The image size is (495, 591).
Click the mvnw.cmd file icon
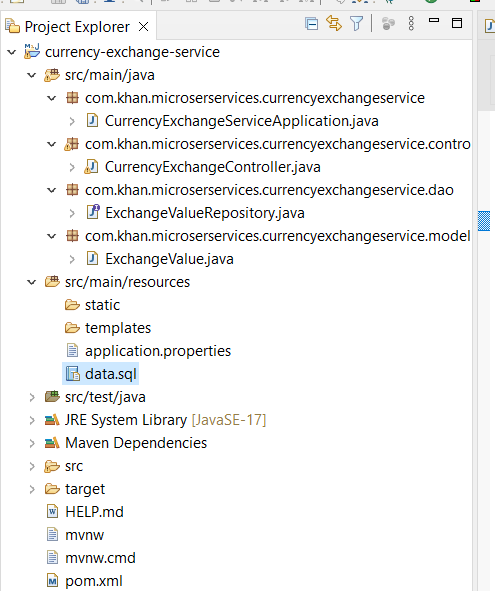(x=52, y=558)
